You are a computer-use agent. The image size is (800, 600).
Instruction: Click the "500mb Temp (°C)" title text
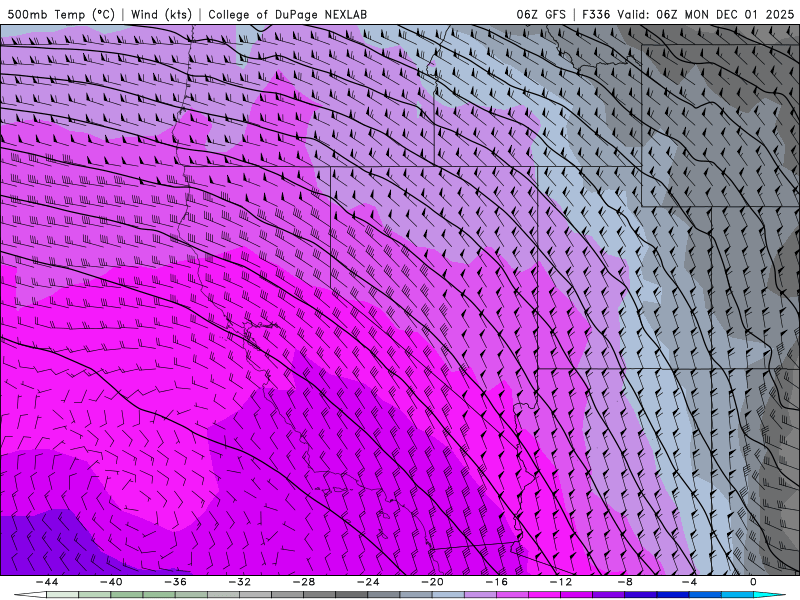(x=61, y=14)
